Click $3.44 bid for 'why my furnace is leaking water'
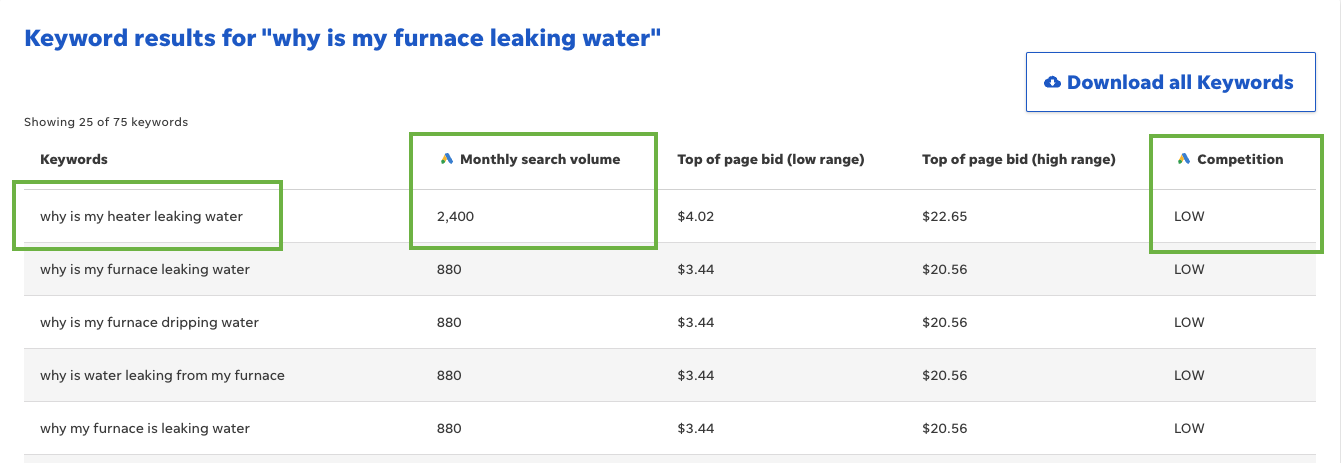 696,428
